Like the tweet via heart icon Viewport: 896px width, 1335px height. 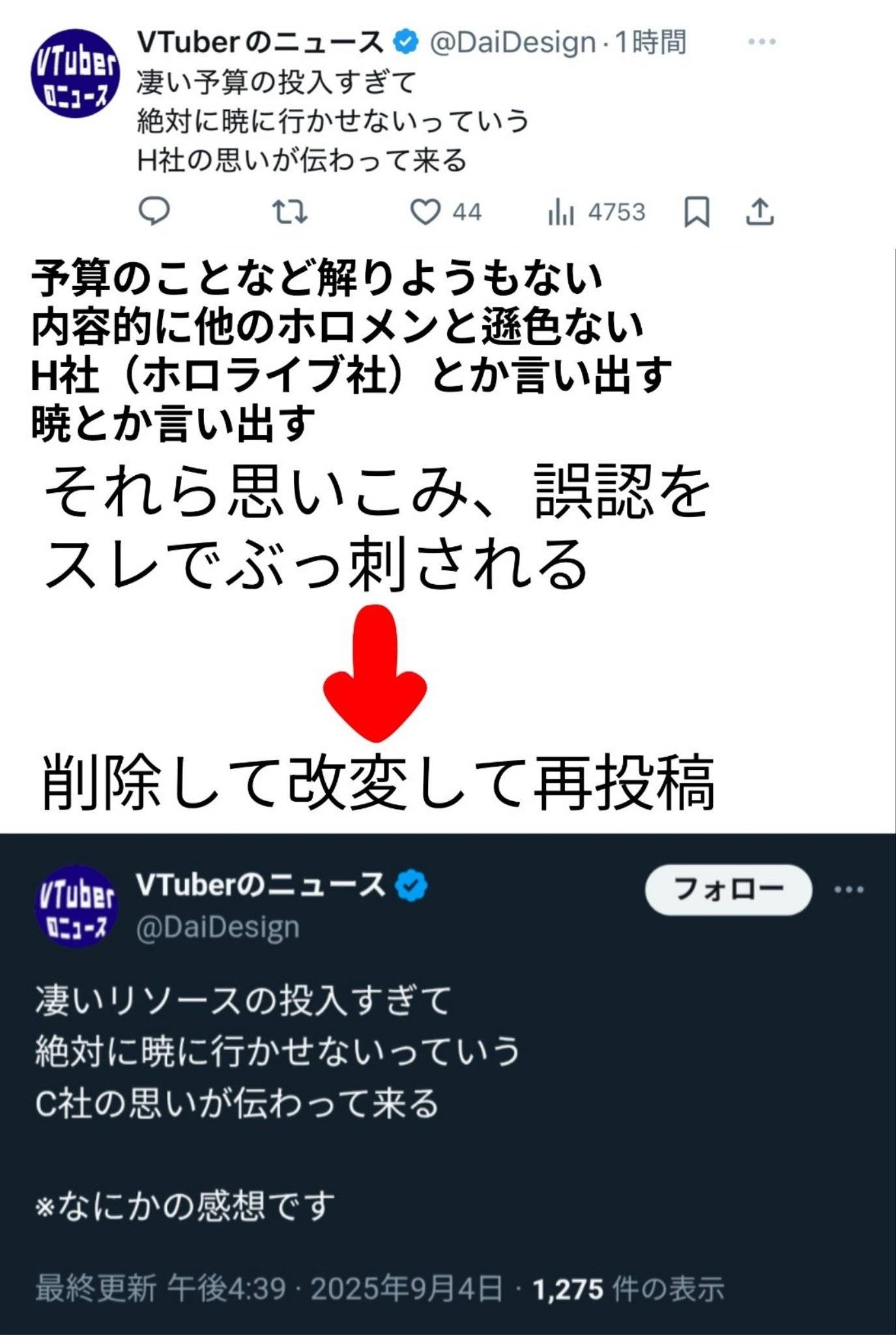coord(425,213)
